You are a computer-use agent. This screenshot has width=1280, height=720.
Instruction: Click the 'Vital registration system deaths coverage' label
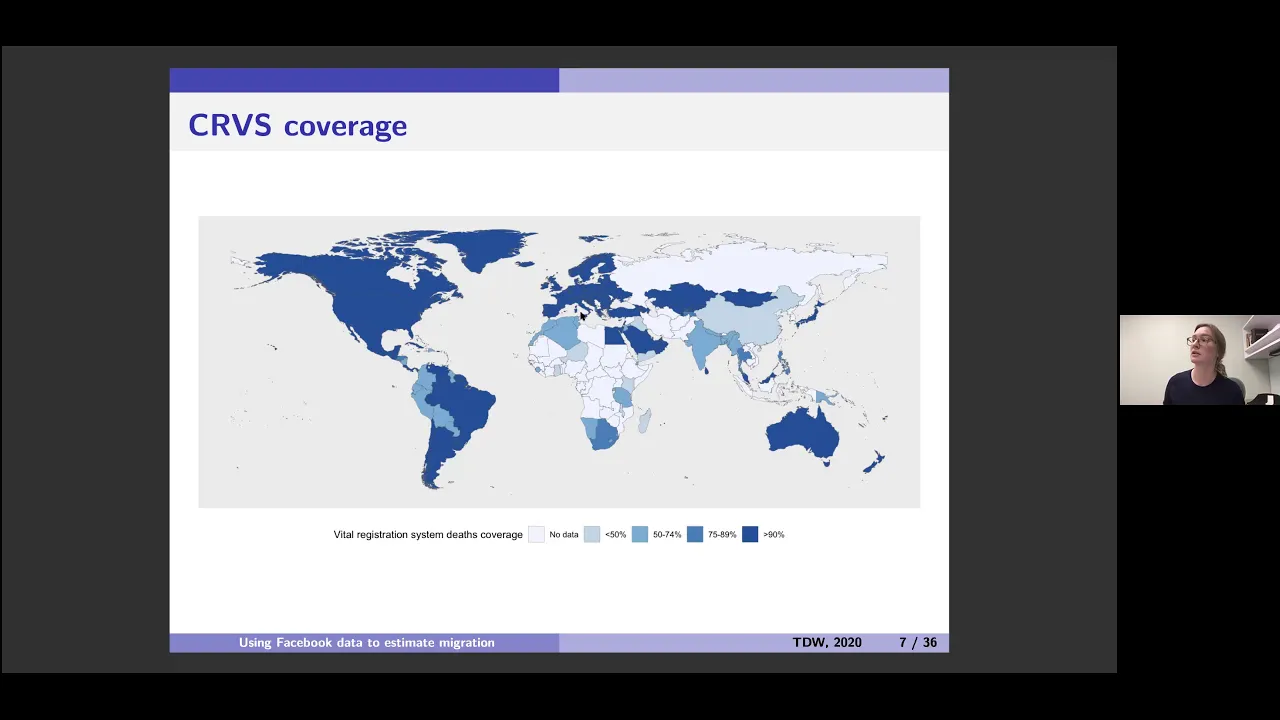coord(428,535)
